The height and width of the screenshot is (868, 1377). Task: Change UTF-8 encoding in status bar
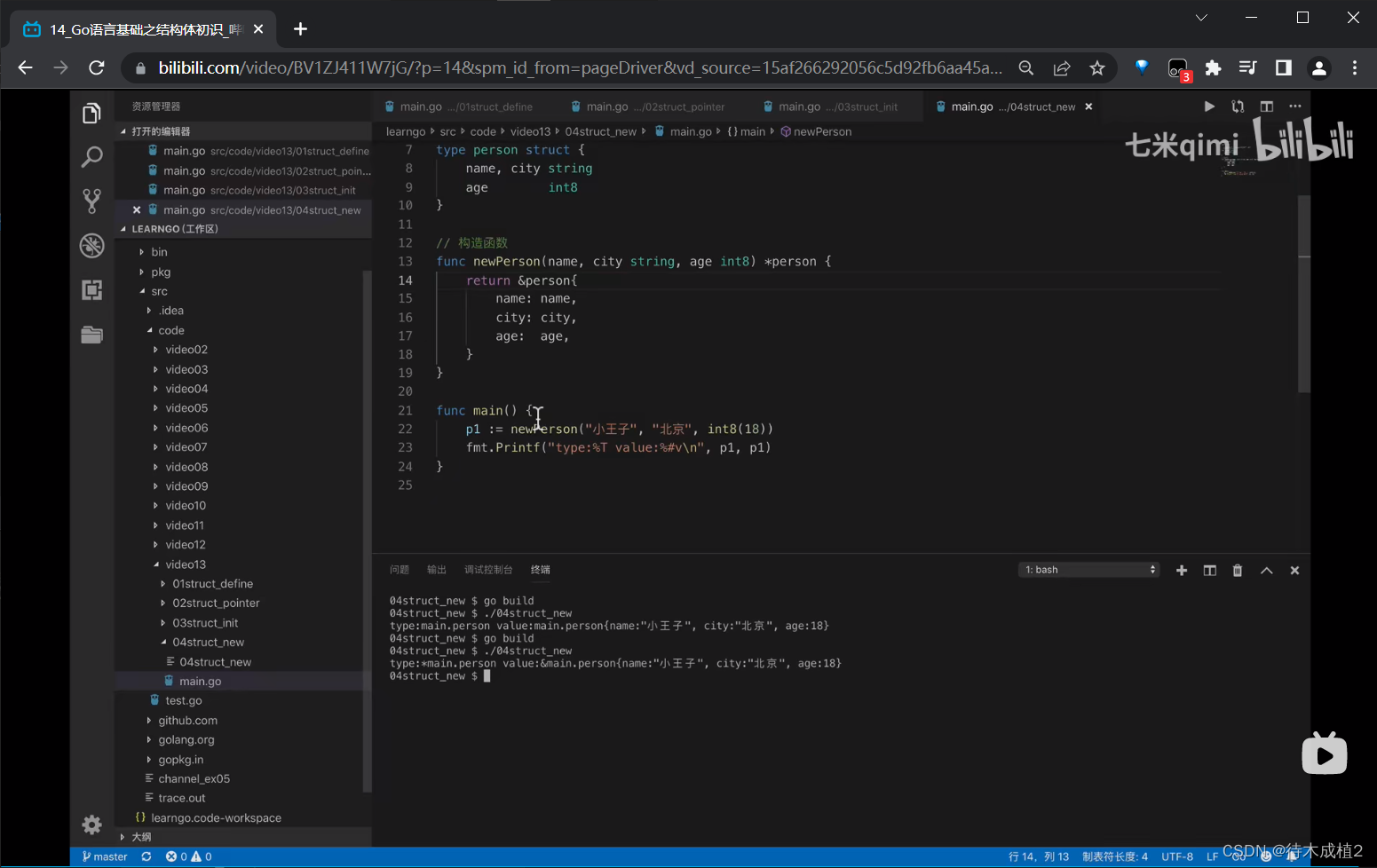pyautogui.click(x=1177, y=857)
